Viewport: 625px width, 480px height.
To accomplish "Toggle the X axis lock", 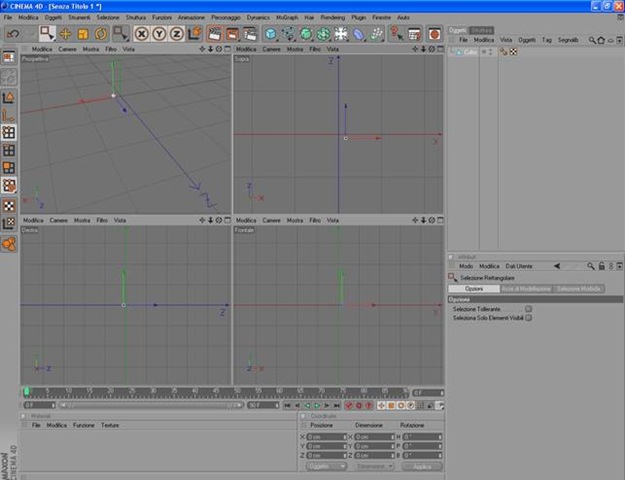I will click(141, 34).
